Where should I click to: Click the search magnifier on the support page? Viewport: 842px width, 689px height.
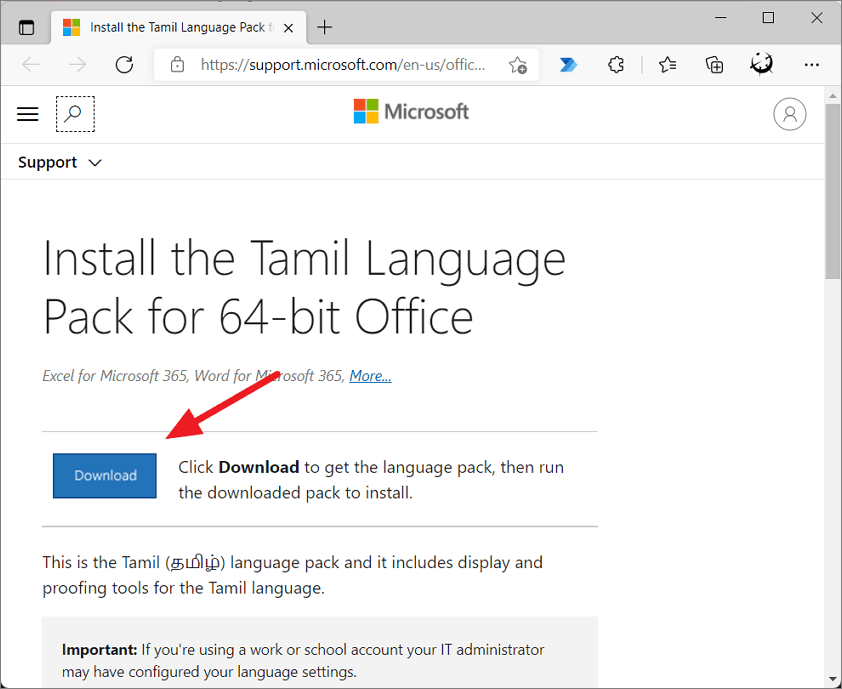tap(75, 114)
